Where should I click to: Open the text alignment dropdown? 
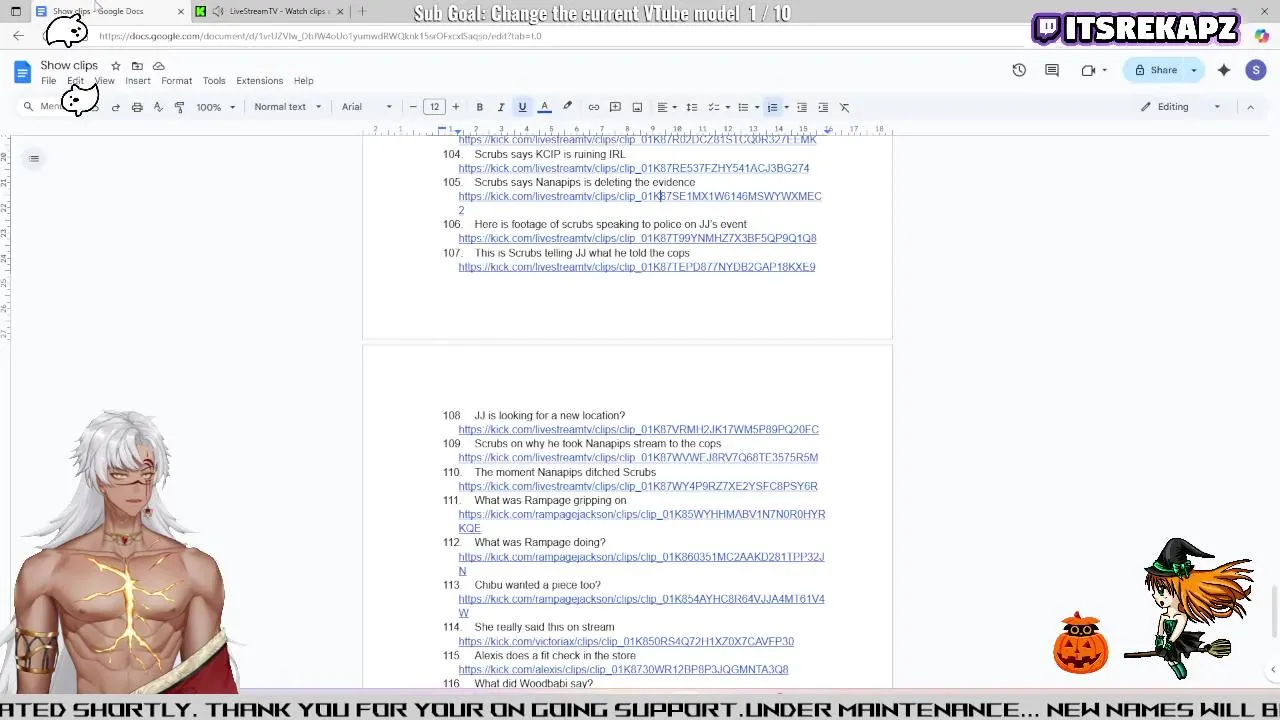[x=666, y=107]
